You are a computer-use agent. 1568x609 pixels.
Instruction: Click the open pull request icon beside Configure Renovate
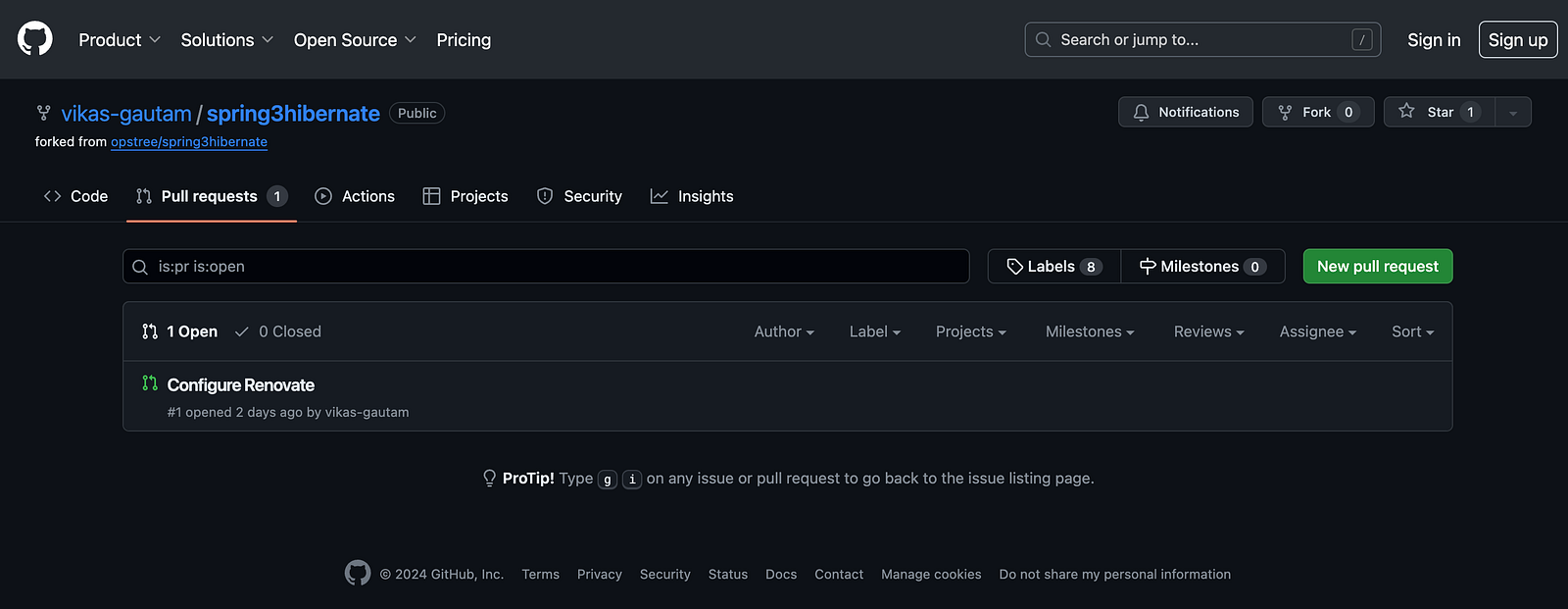[x=150, y=383]
